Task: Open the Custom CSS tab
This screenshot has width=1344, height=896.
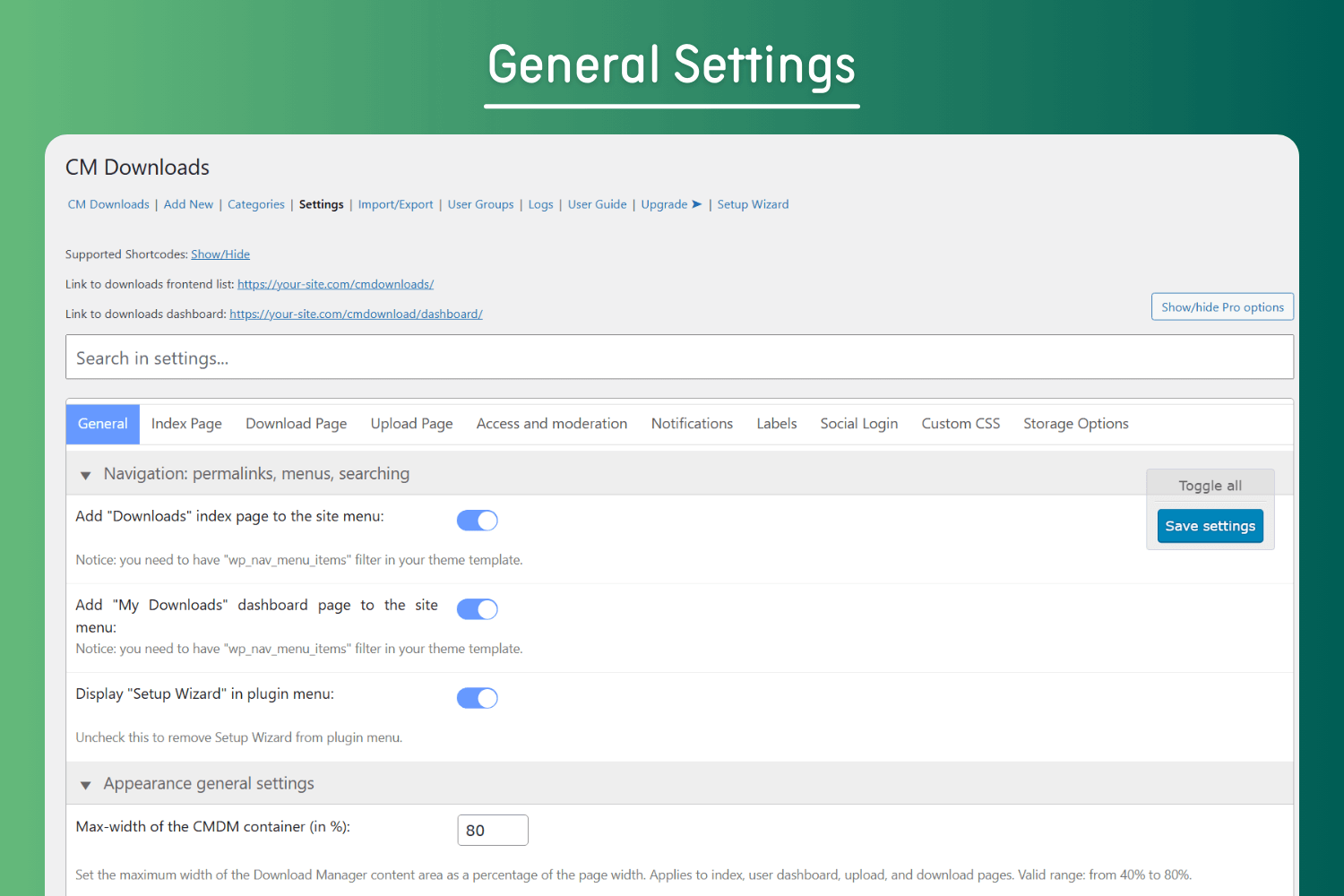Action: point(961,424)
